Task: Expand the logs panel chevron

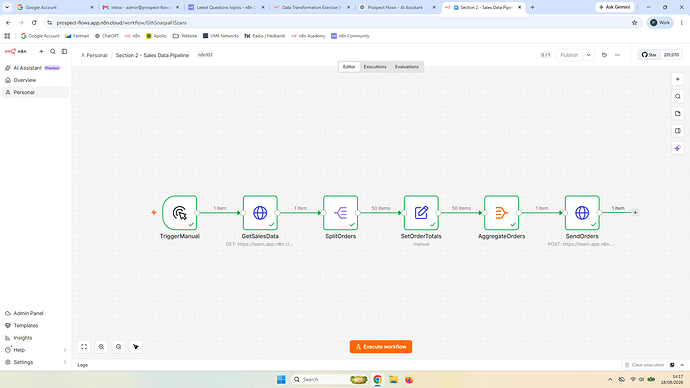Action: coord(682,365)
